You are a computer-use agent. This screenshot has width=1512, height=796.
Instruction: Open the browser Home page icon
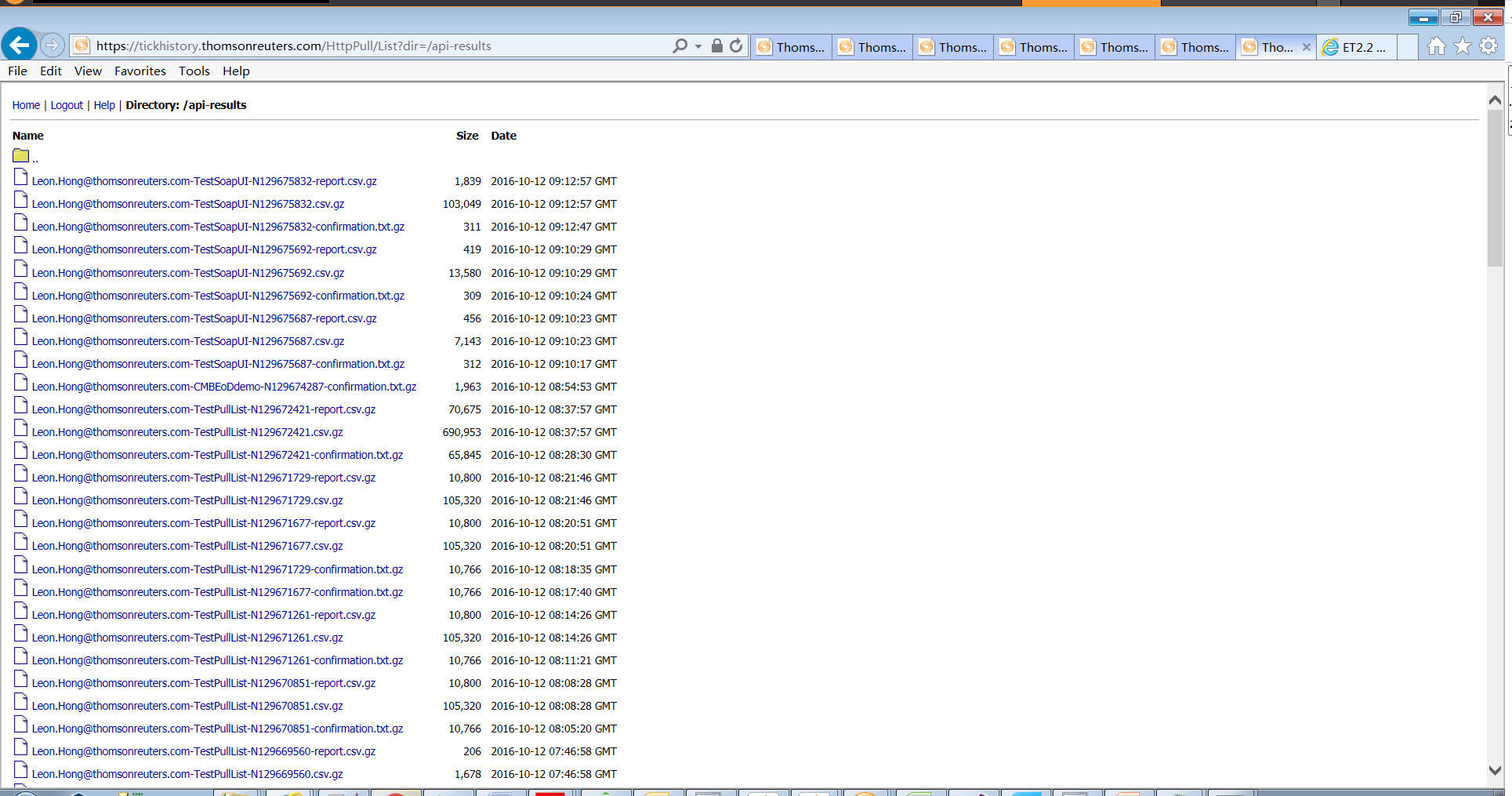pyautogui.click(x=1436, y=45)
